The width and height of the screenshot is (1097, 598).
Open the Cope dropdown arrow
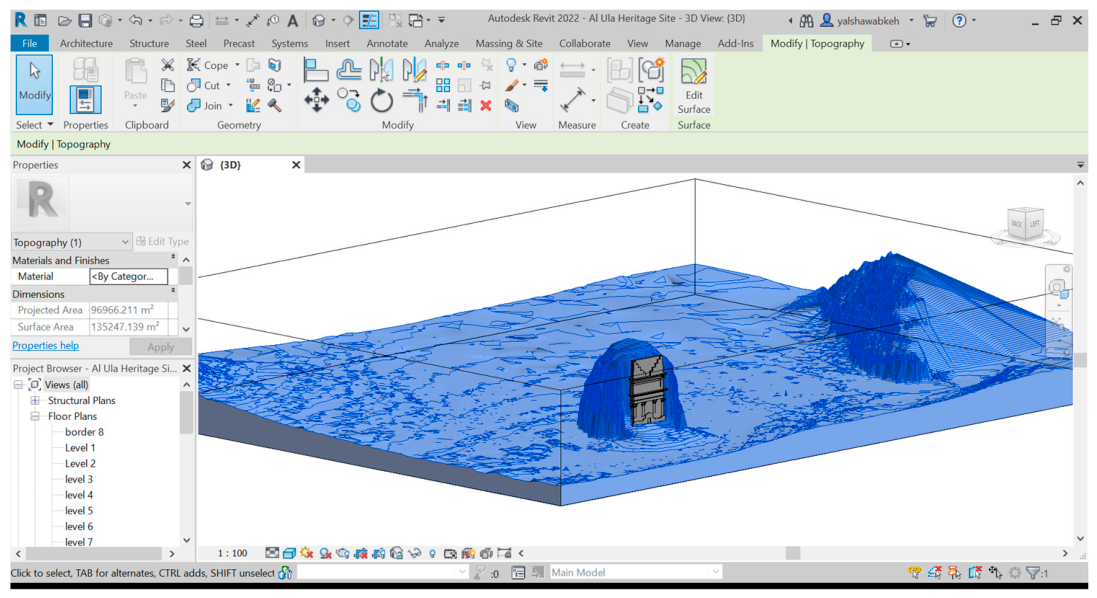point(237,65)
